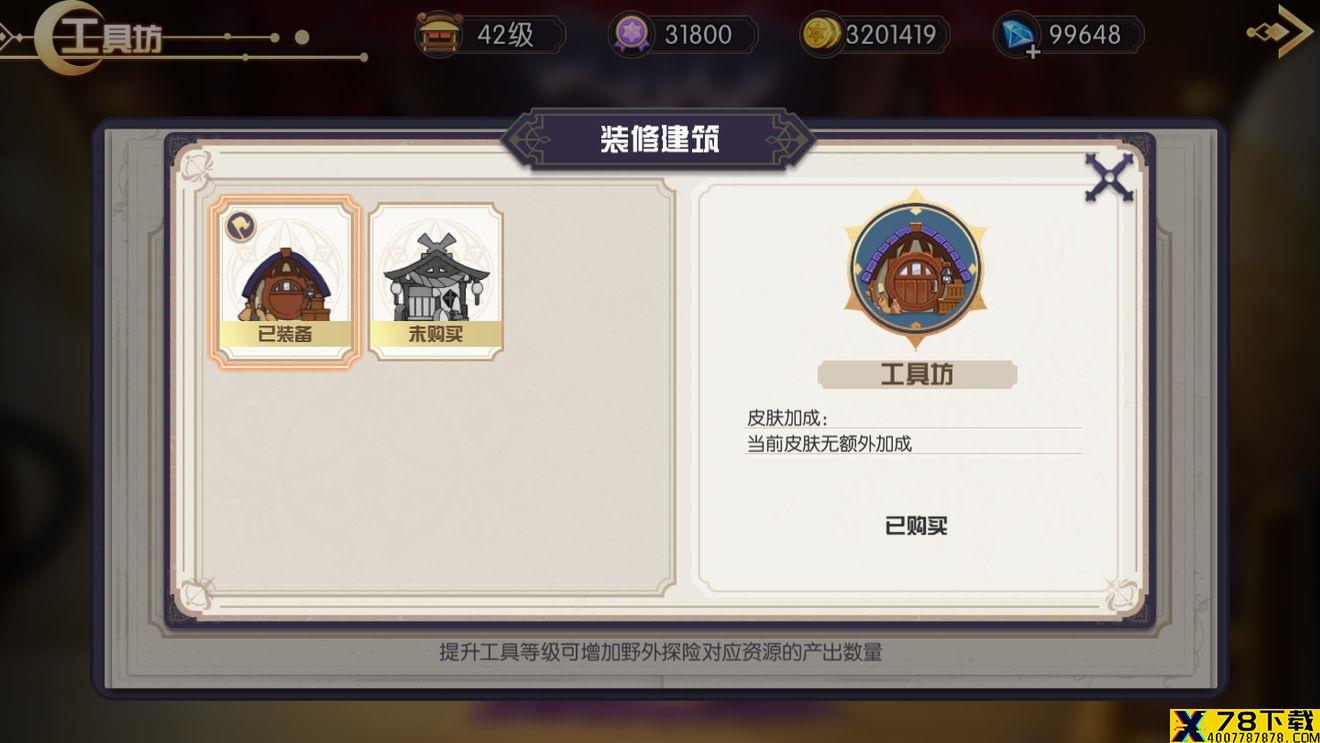Viewport: 1320px width, 743px height.
Task: Click the 已购买 status button
Action: pyautogui.click(x=916, y=526)
